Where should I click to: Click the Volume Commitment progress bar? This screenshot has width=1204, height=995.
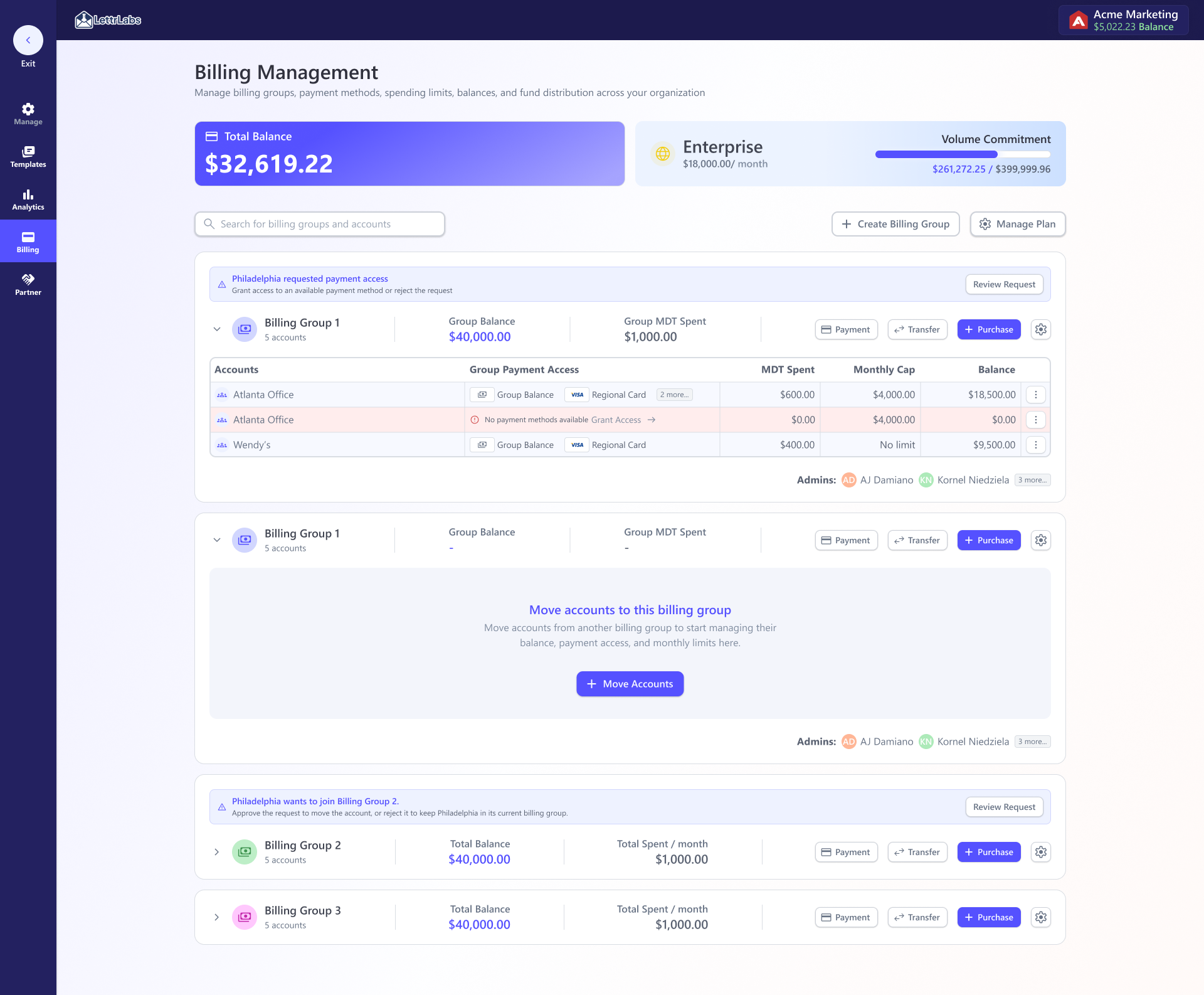point(963,154)
